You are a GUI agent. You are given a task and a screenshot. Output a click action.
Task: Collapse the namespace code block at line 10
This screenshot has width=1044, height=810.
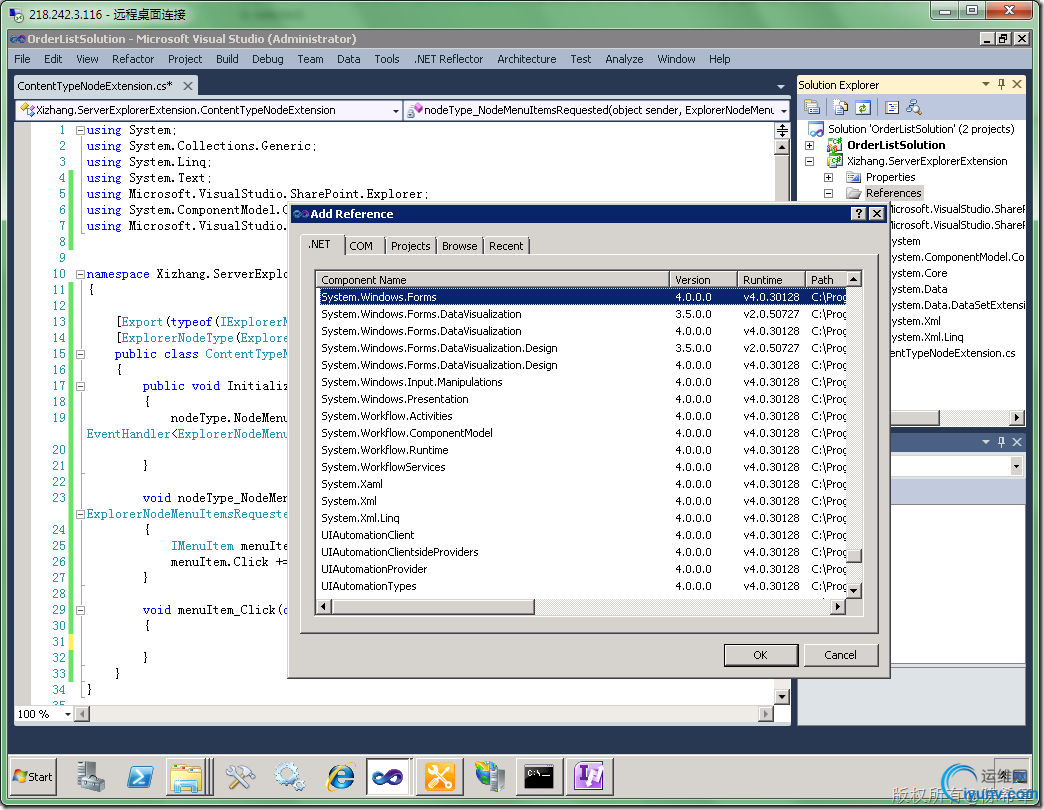point(80,274)
